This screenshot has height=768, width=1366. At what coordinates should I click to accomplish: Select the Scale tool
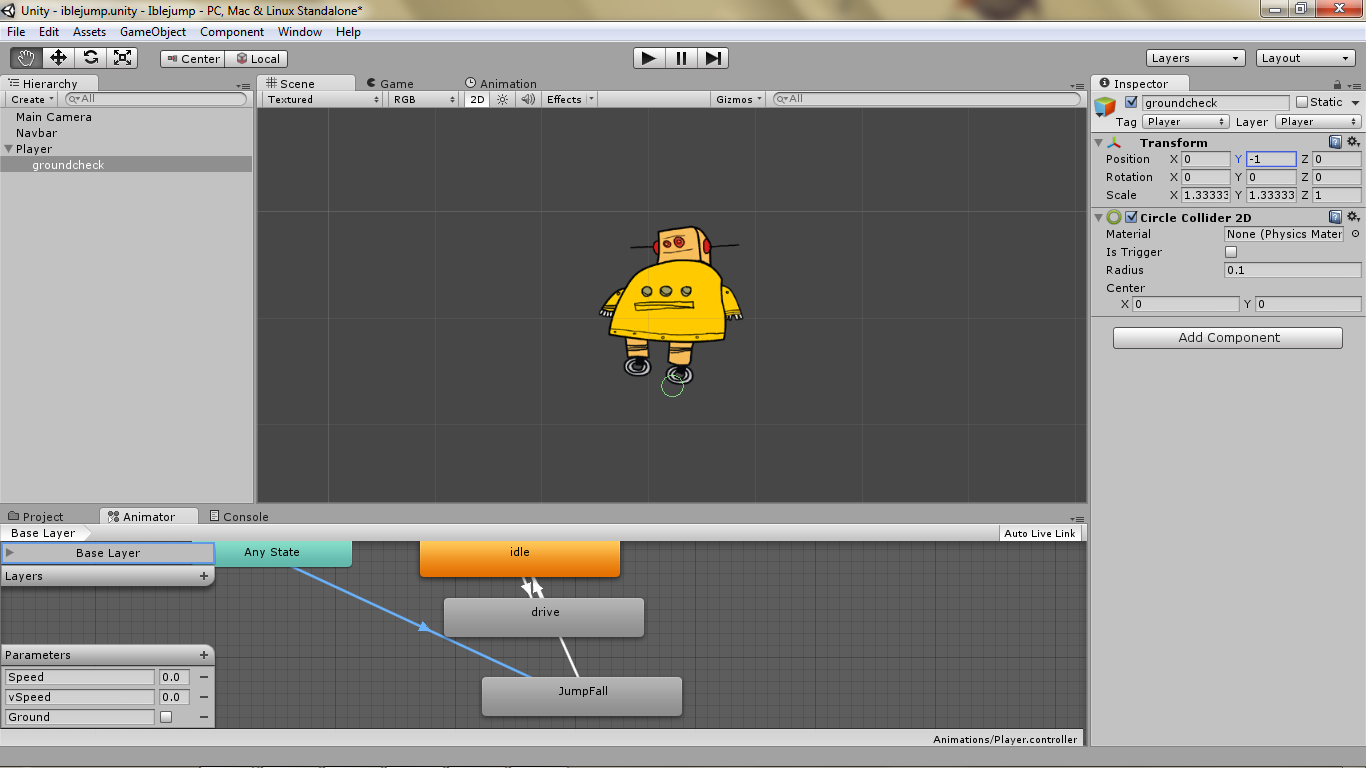[122, 58]
